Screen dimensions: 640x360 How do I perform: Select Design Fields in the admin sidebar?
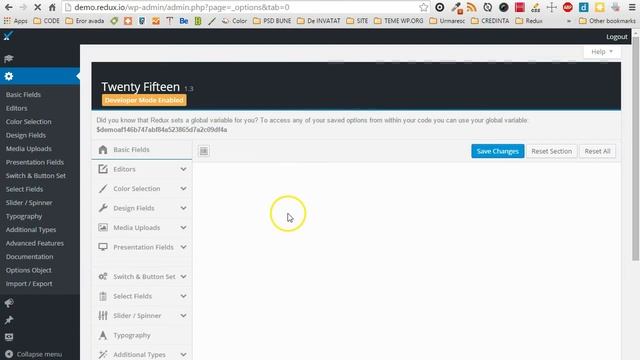(x=26, y=135)
